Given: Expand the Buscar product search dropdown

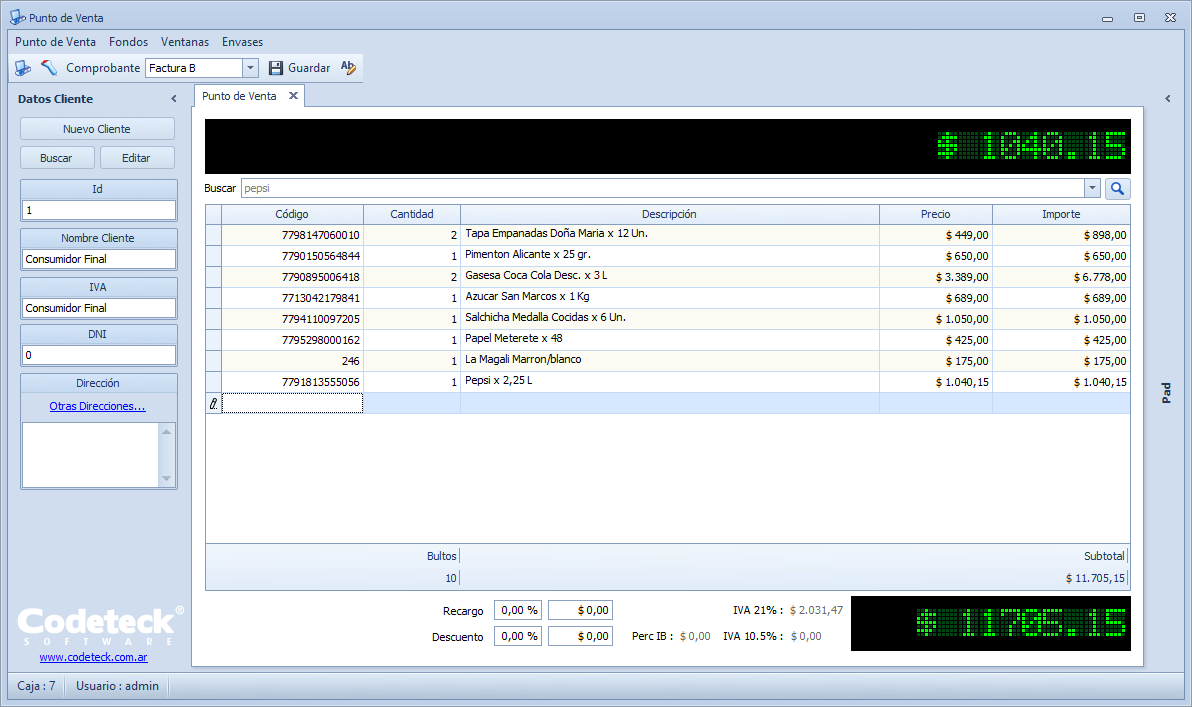Looking at the screenshot, I should point(1092,188).
